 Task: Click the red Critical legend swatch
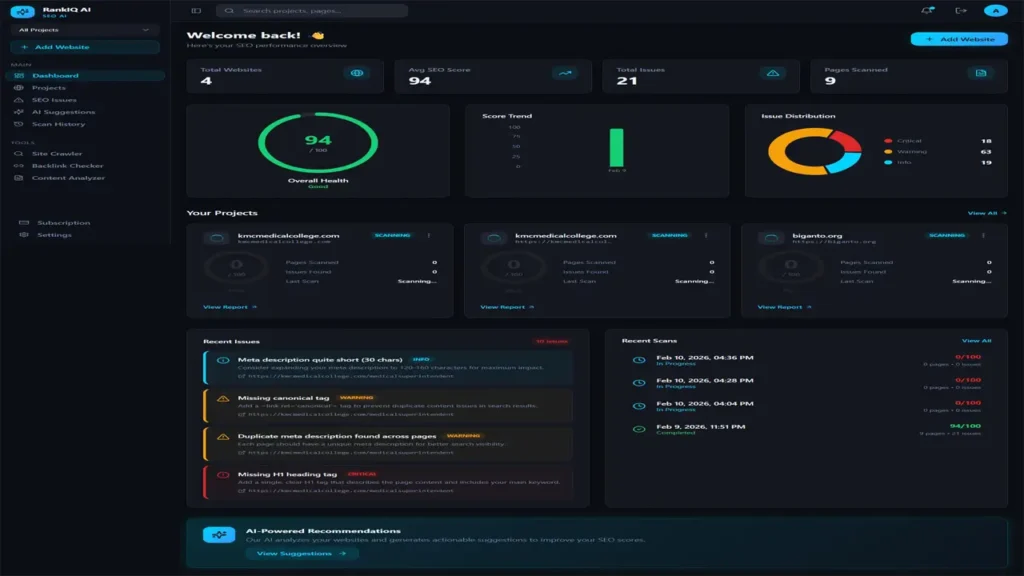pyautogui.click(x=888, y=141)
